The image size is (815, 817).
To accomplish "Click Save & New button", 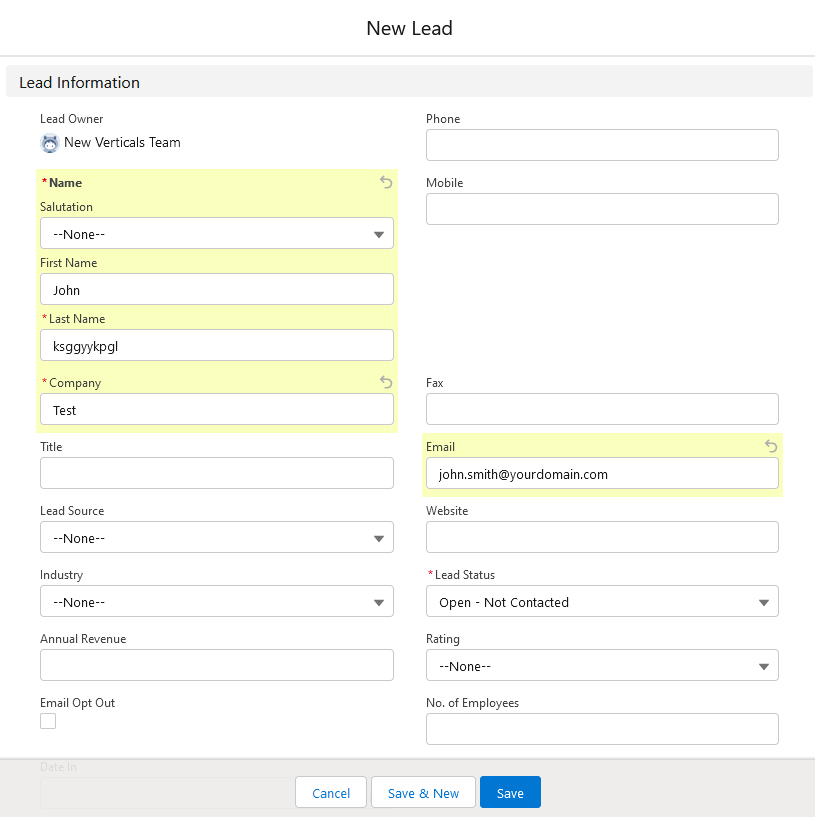I will 423,793.
